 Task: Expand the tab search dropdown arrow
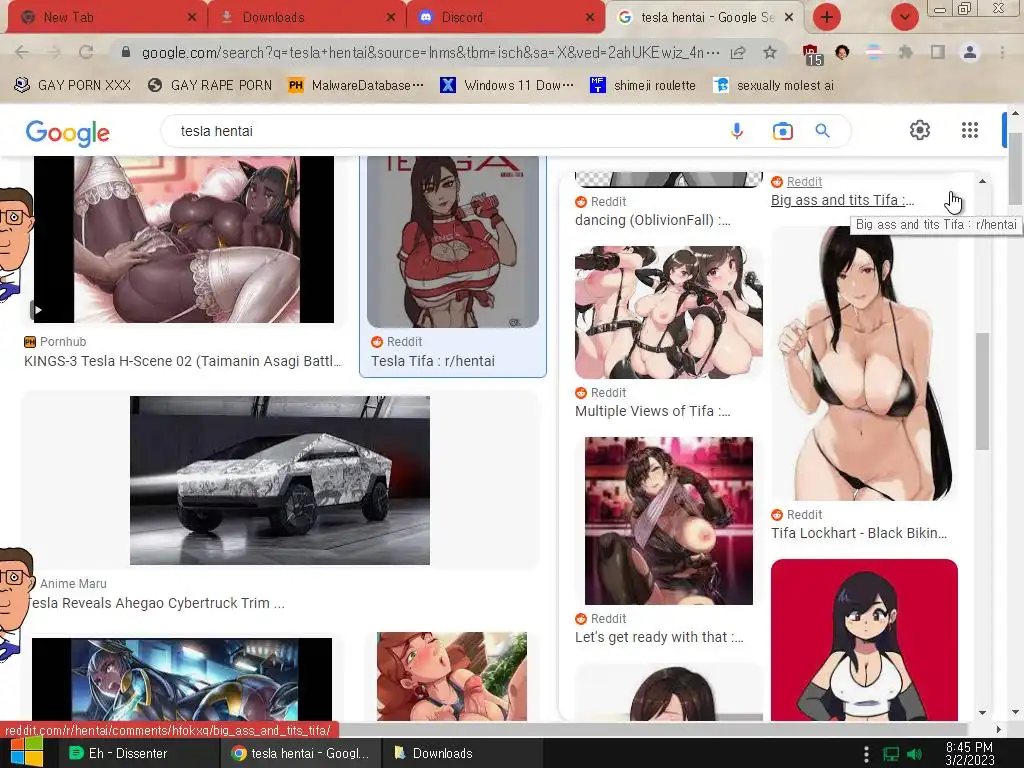(x=905, y=17)
